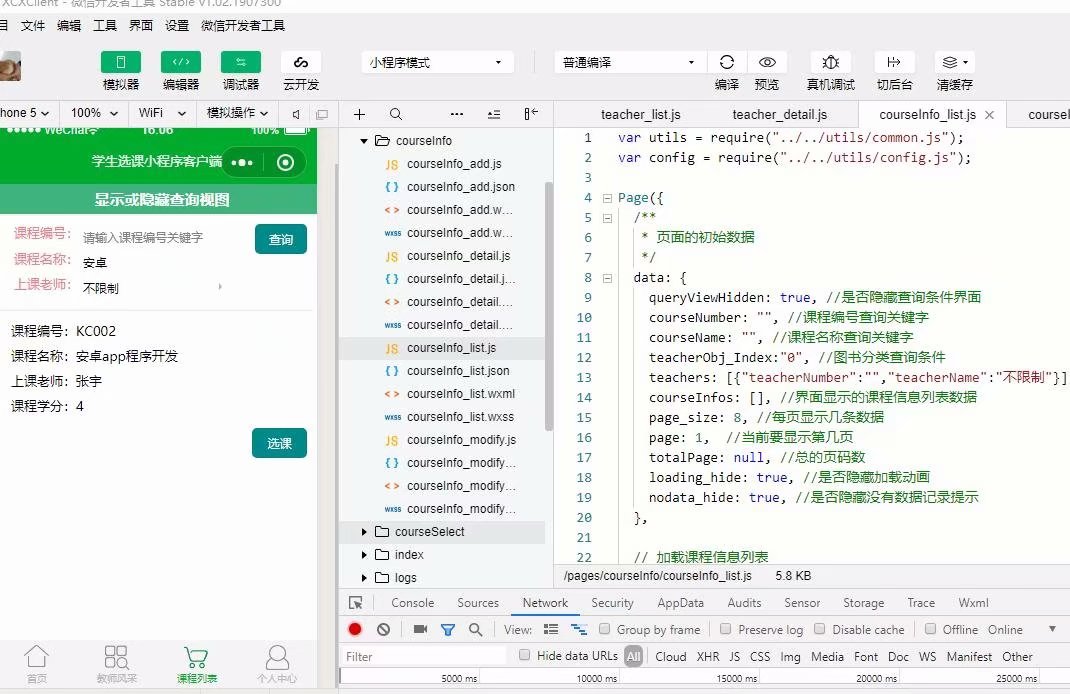
Task: Click the preview (预览) eye icon
Action: (x=767, y=62)
